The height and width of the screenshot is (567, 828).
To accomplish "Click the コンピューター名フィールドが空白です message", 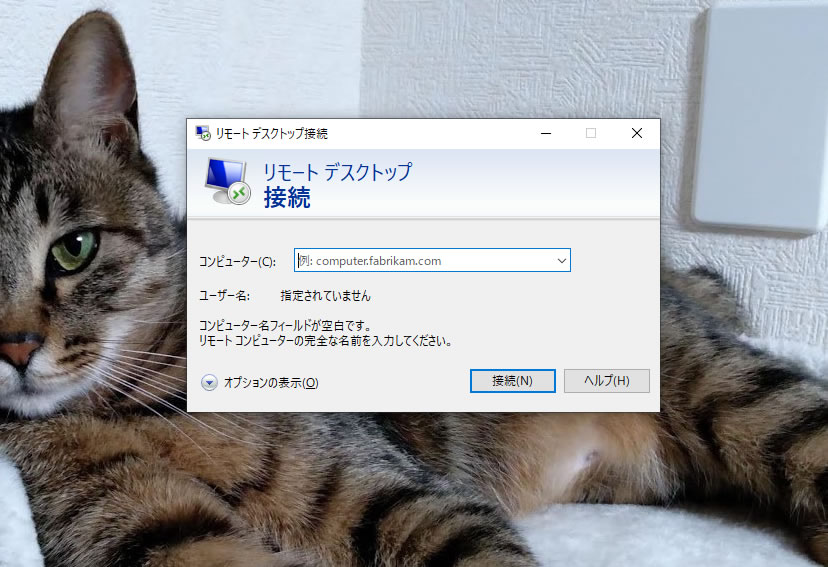I will pyautogui.click(x=285, y=325).
